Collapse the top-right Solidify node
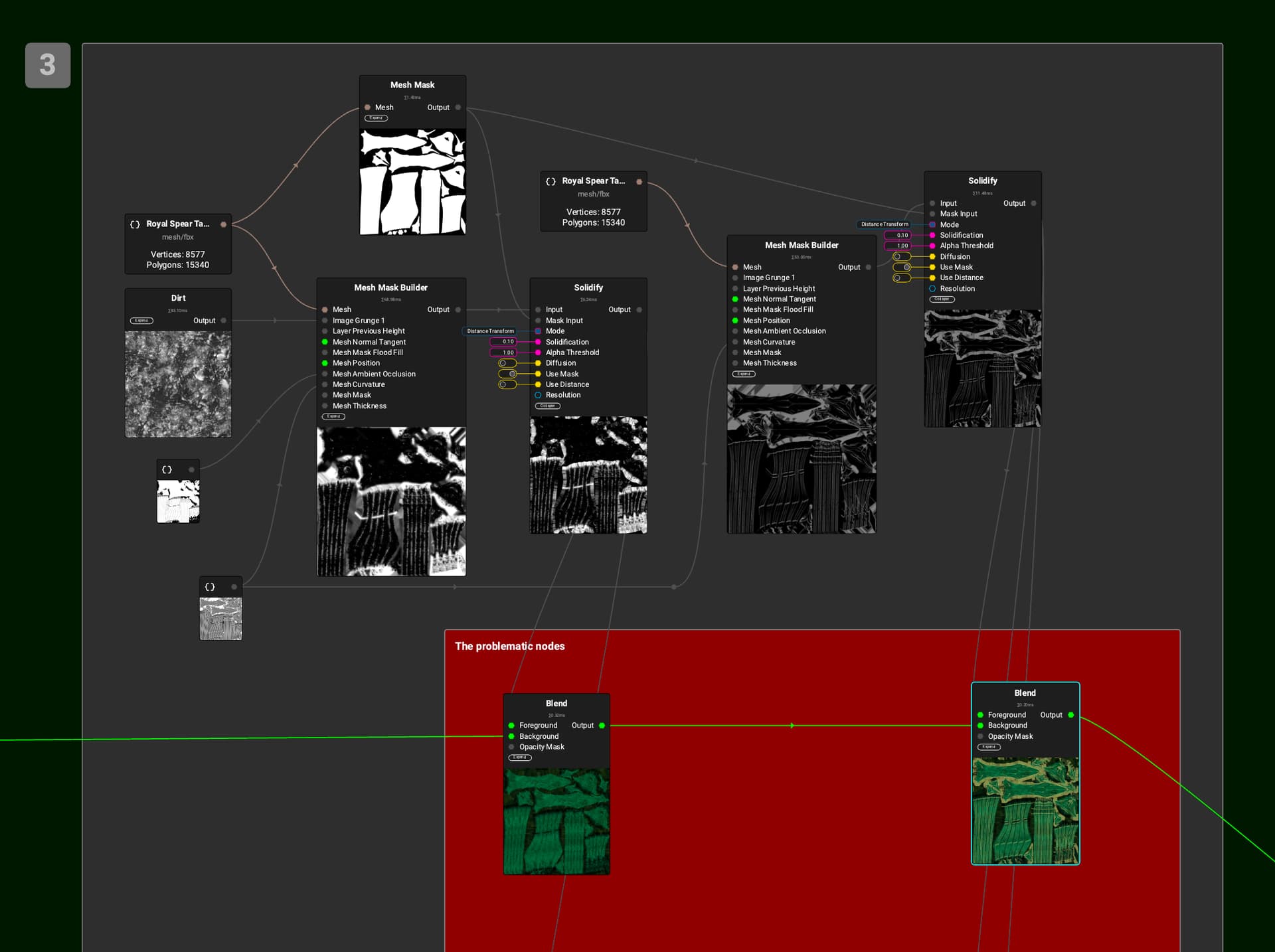1275x952 pixels. 942,299
